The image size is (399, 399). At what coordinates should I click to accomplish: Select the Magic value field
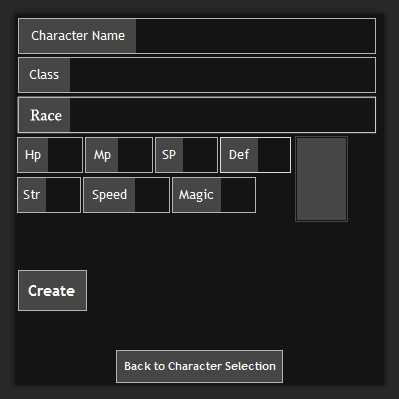pos(238,195)
